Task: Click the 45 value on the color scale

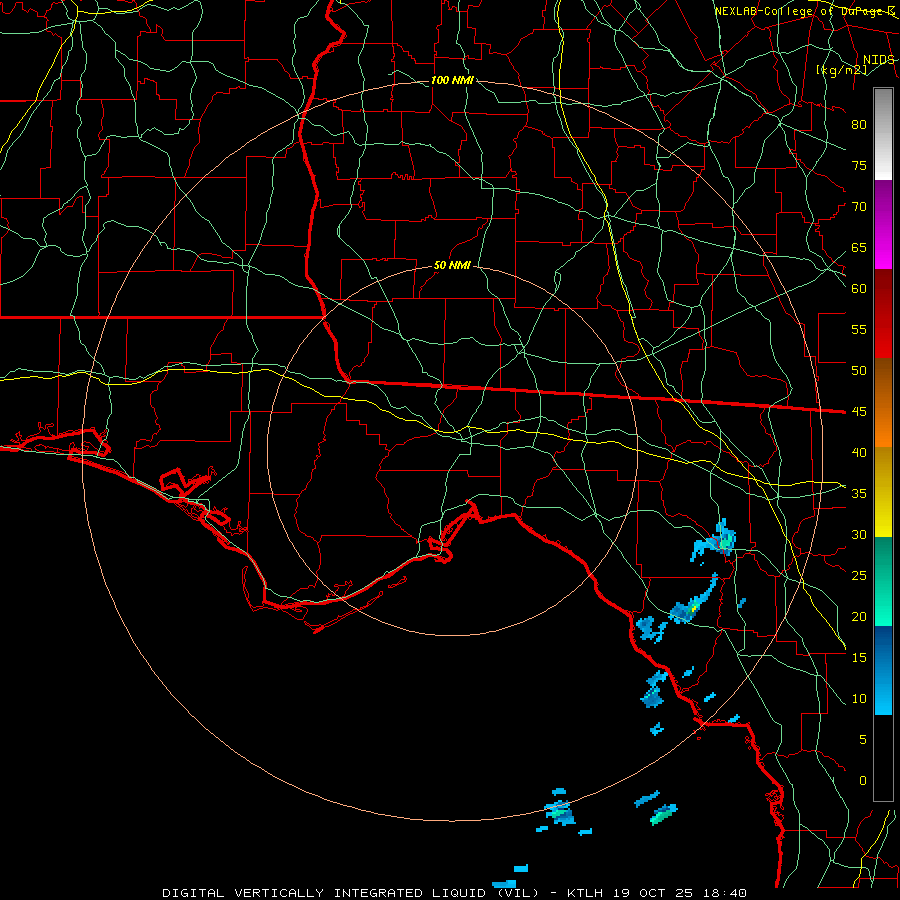Action: (x=859, y=412)
